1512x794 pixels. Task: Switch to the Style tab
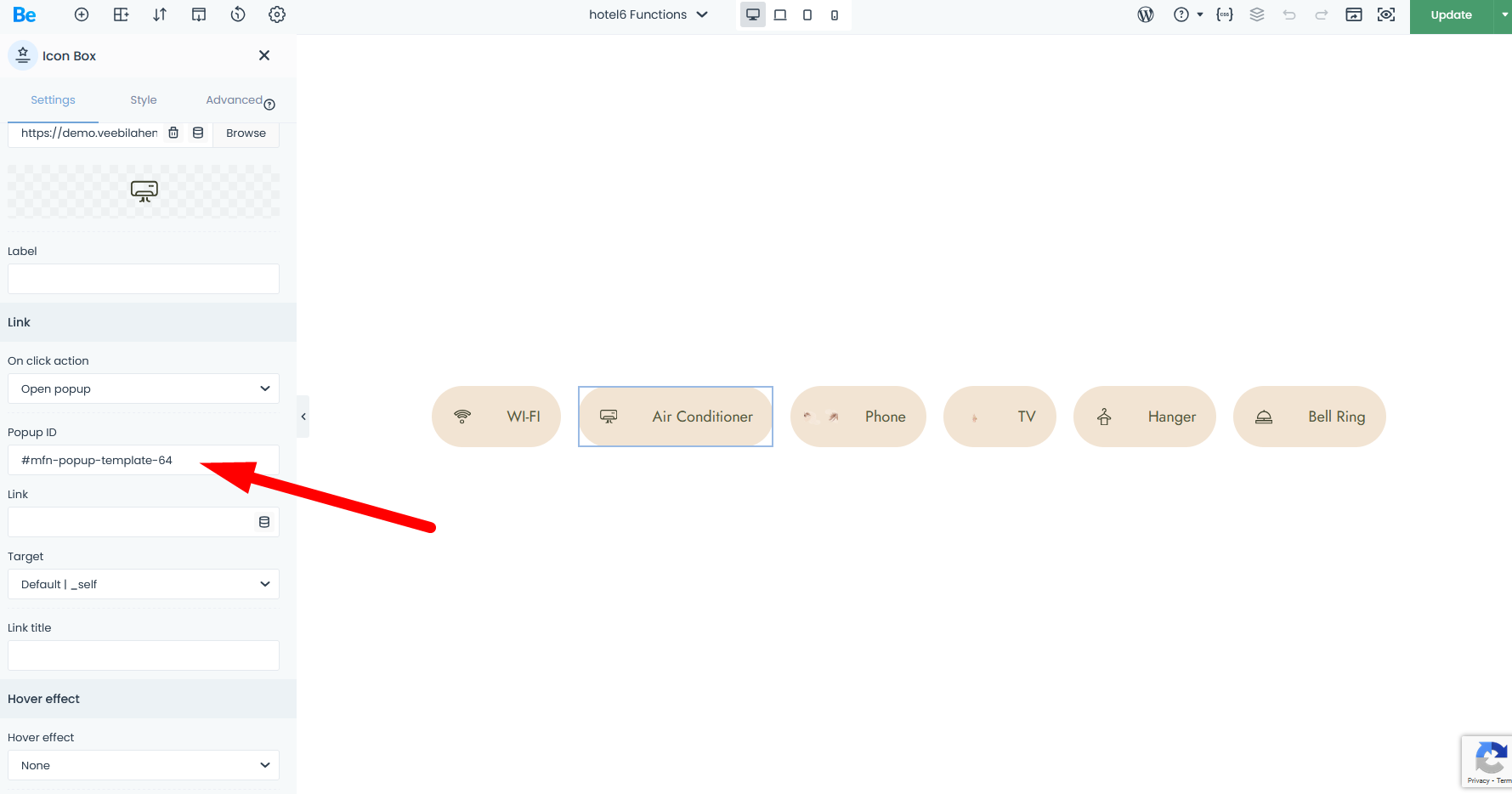pos(144,99)
